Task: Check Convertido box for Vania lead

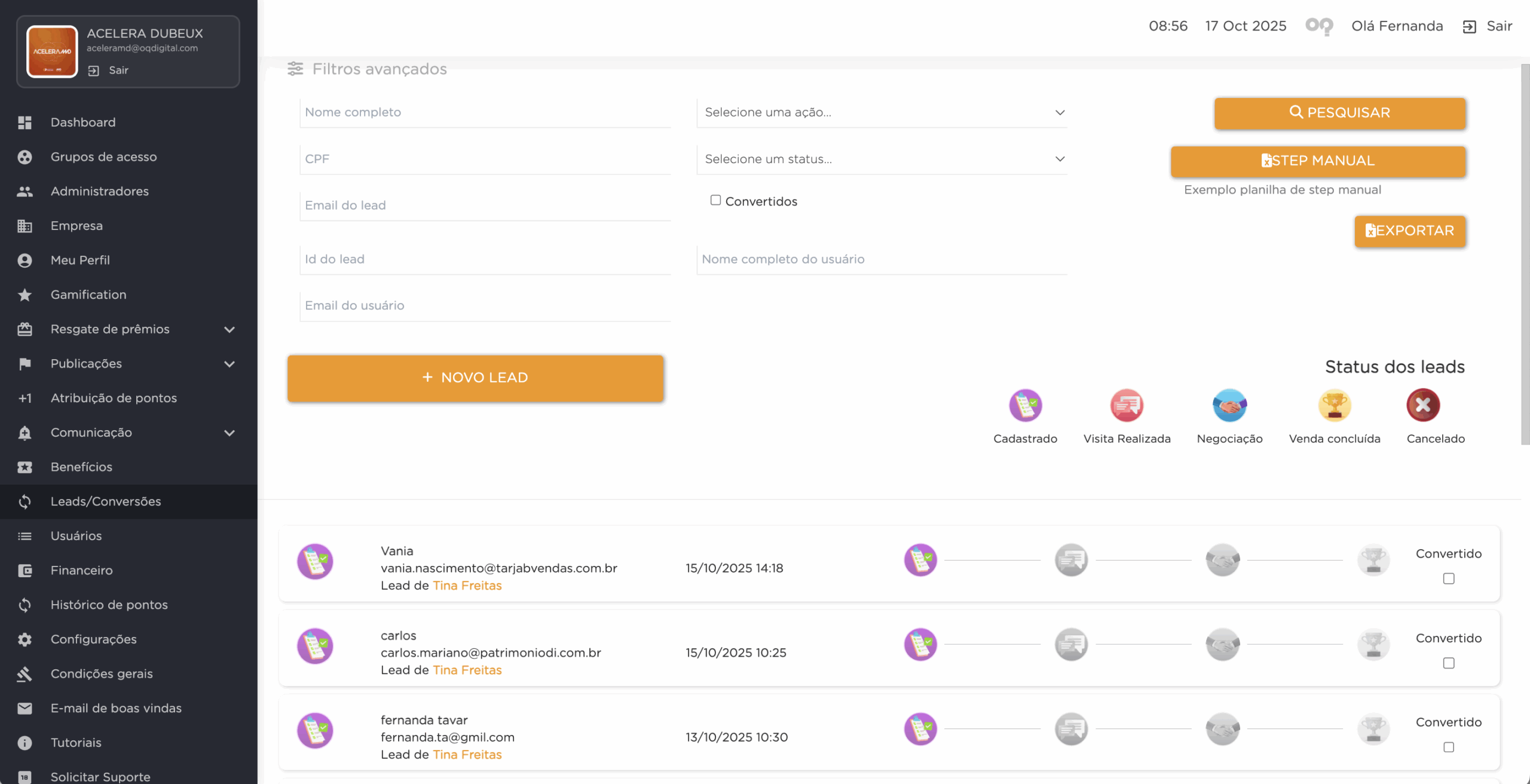Action: [1449, 578]
